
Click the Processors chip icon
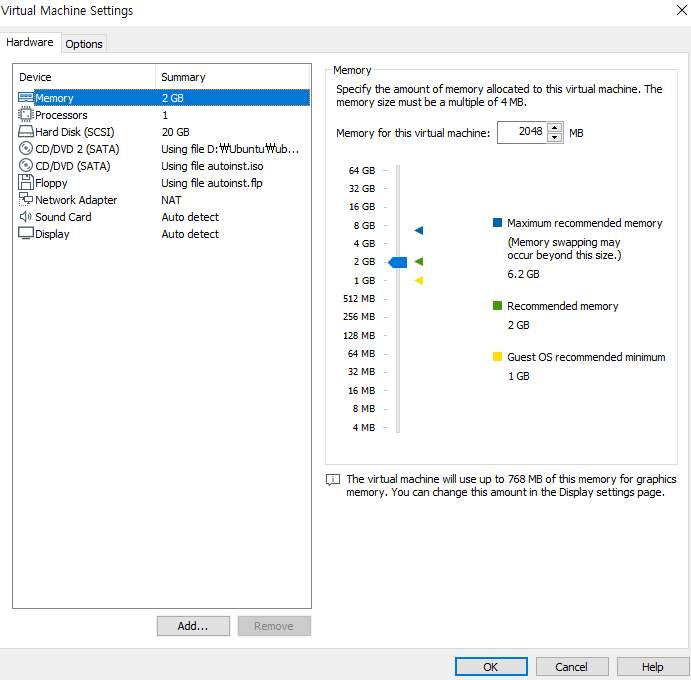[x=26, y=115]
